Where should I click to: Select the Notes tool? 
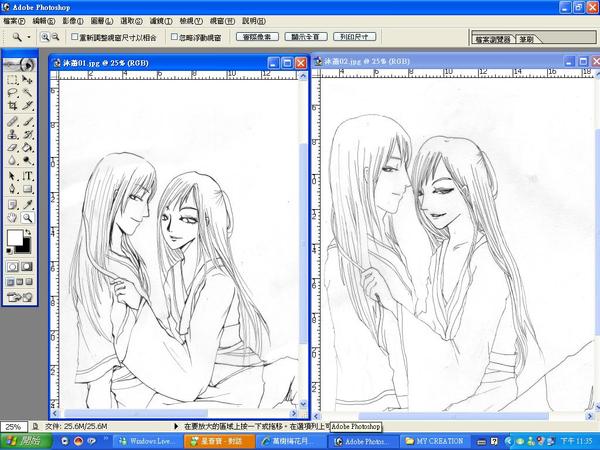12,204
